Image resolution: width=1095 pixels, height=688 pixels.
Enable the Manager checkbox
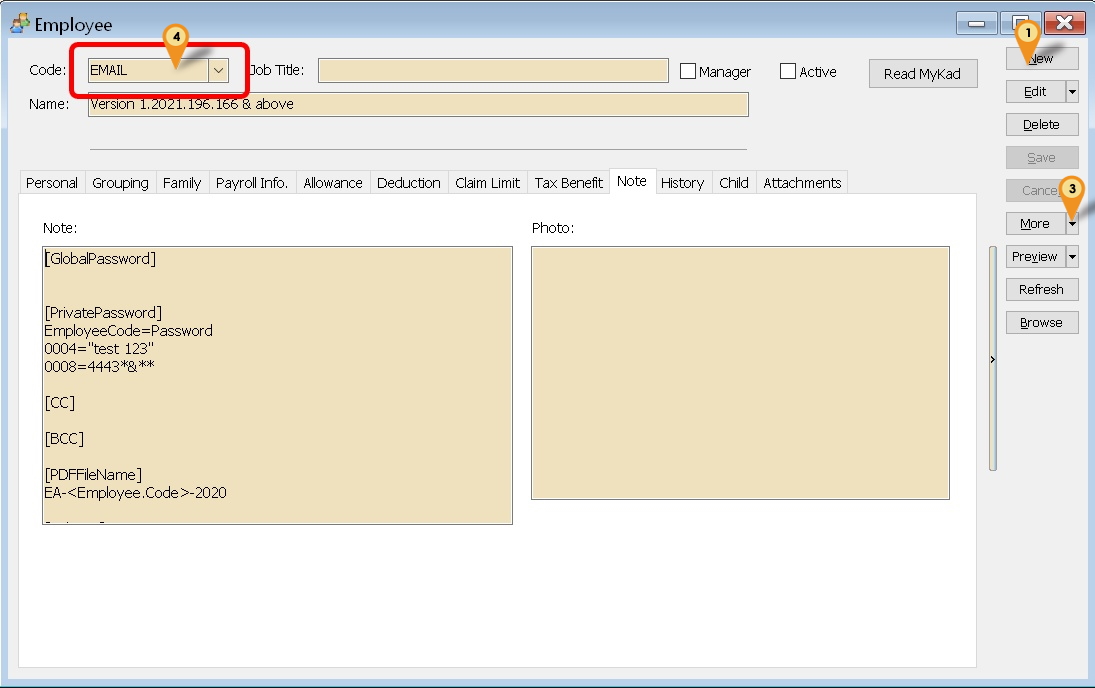coord(687,70)
